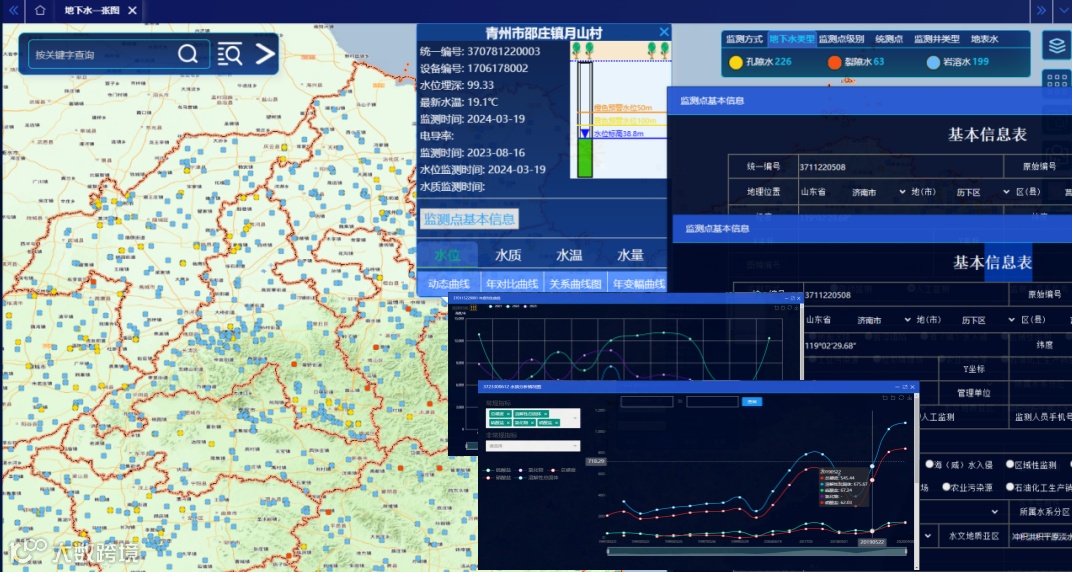This screenshot has height=572, width=1072.
Task: Switch to the 水质 tab
Action: pyautogui.click(x=508, y=255)
